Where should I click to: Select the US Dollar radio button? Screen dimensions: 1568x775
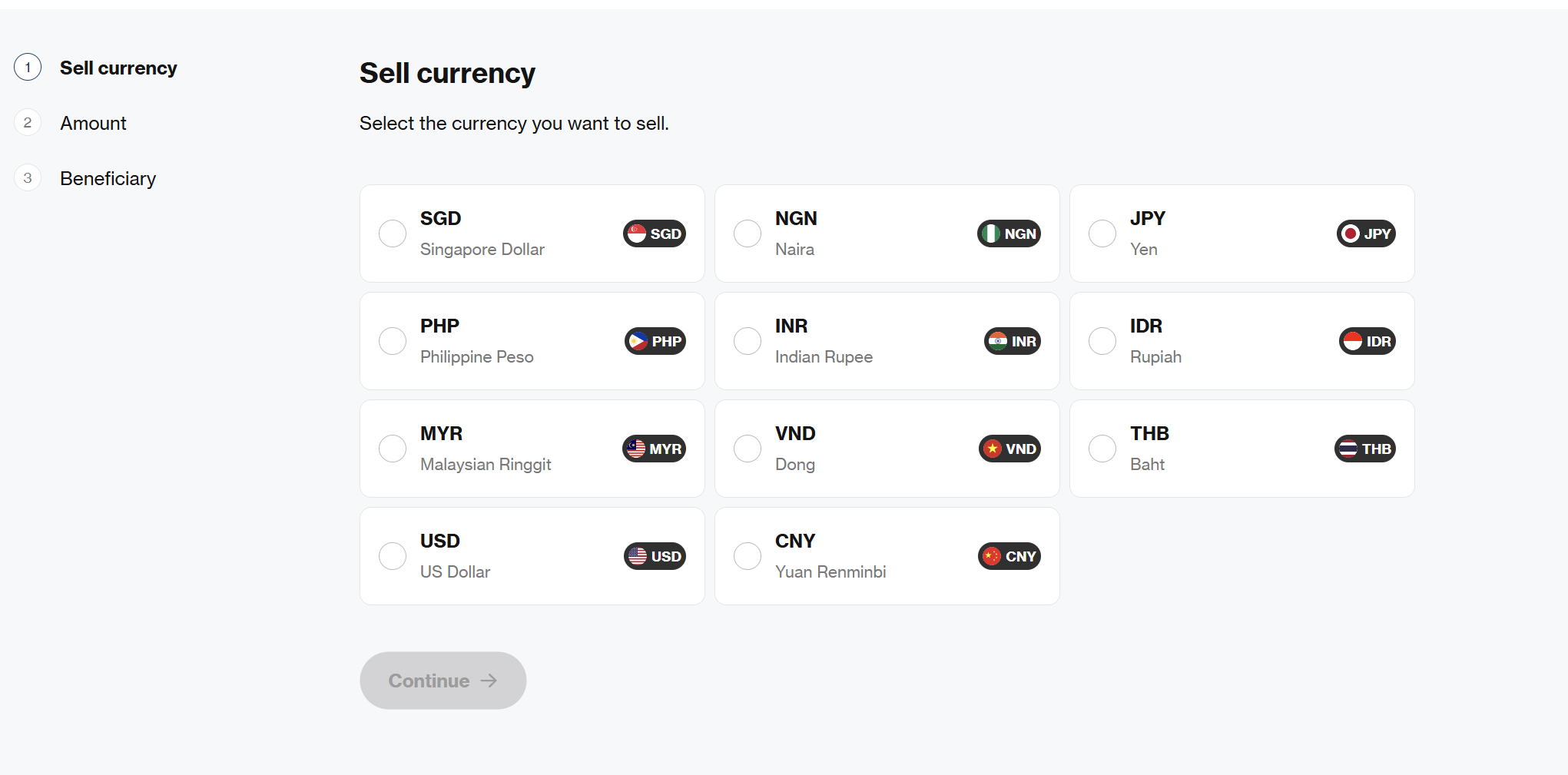[x=393, y=556]
